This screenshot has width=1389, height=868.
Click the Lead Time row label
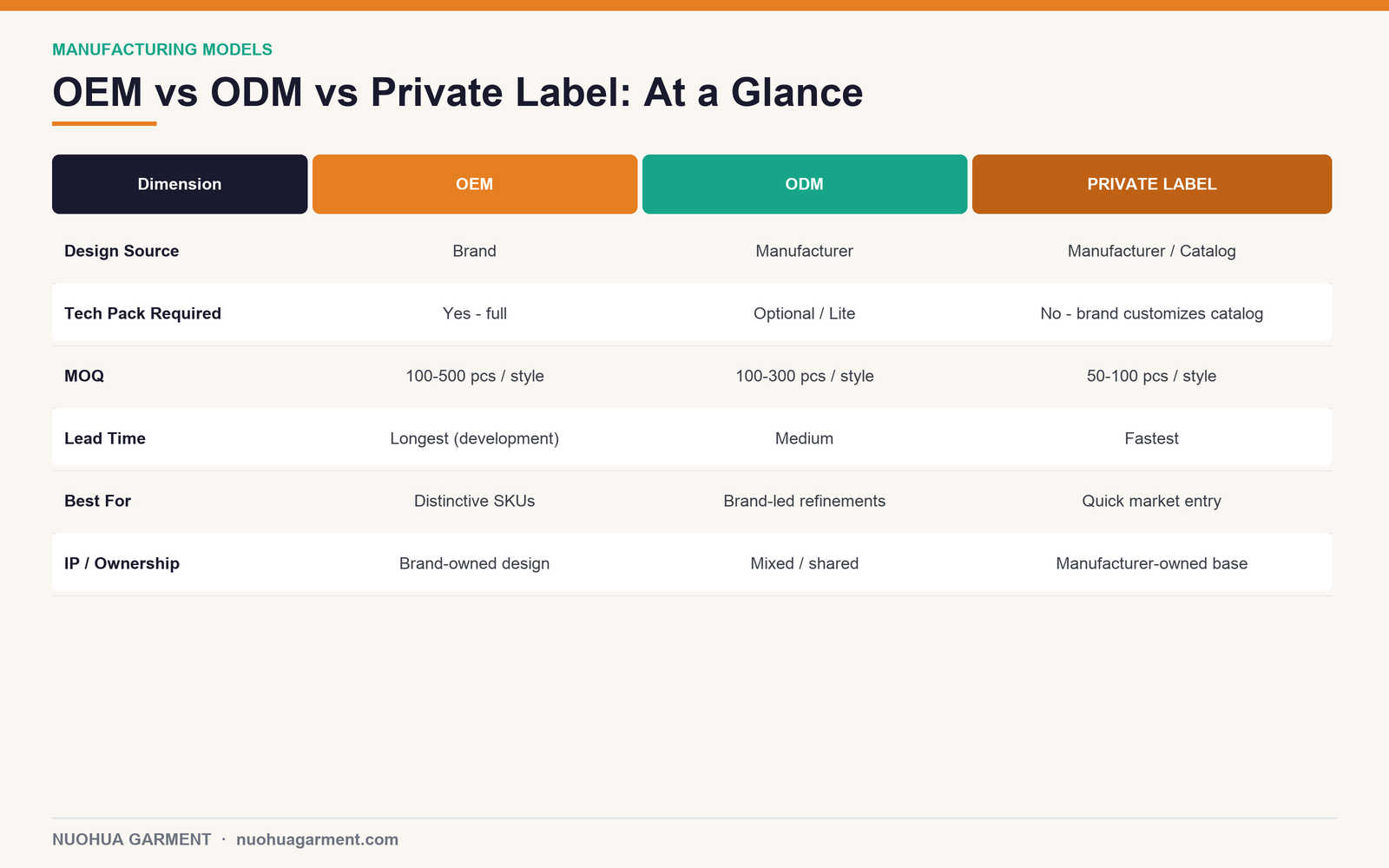click(105, 438)
